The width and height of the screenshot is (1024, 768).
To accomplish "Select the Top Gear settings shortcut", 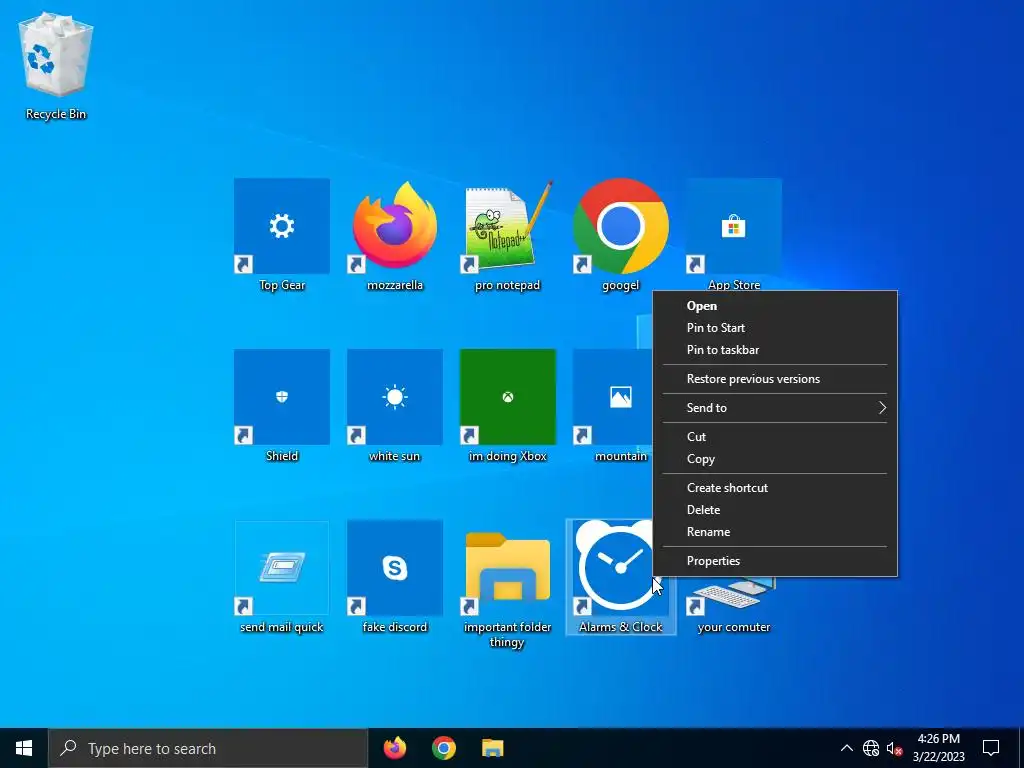I will click(x=281, y=226).
